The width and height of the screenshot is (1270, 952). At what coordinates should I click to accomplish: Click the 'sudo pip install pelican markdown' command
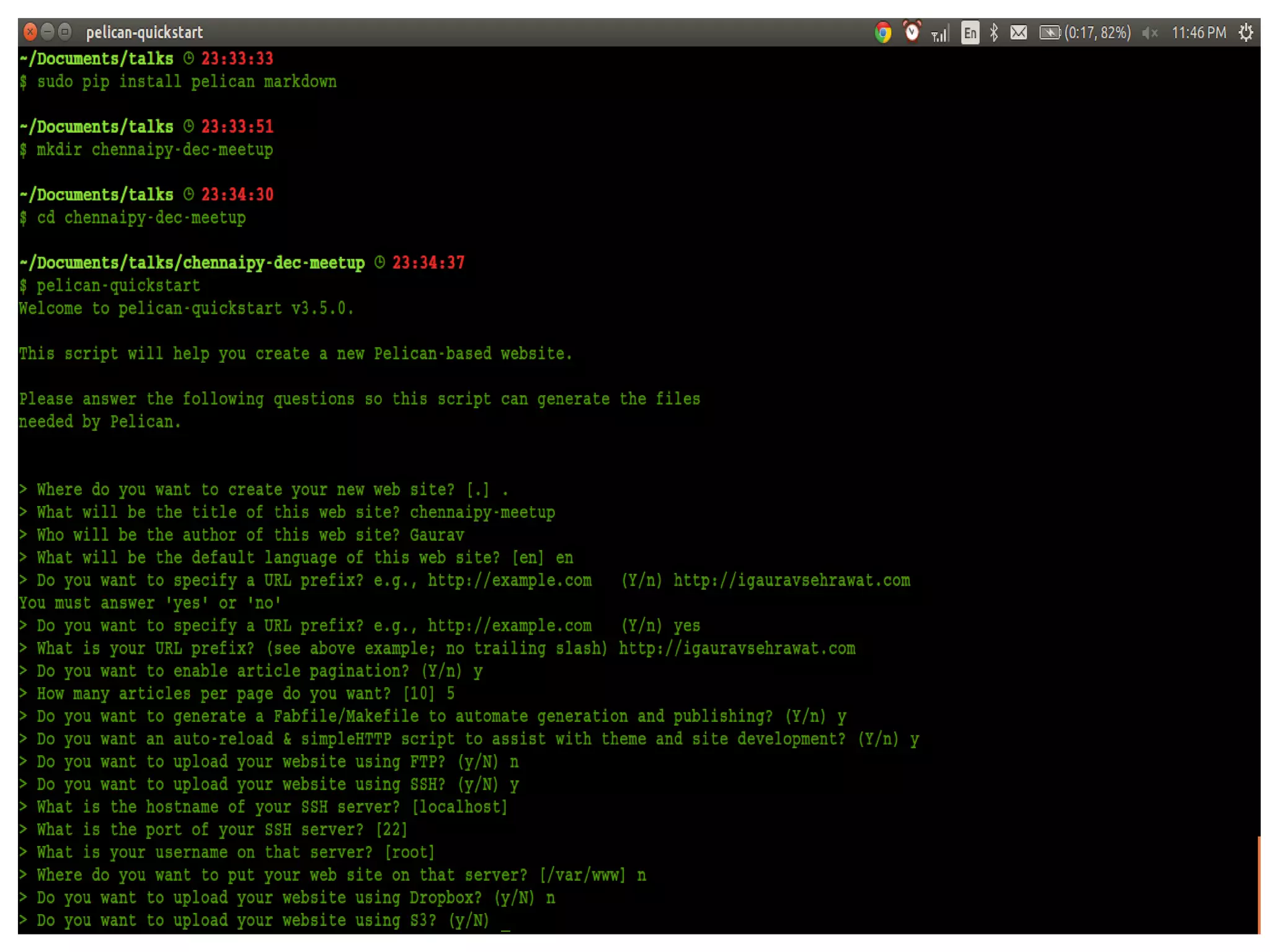tap(187, 82)
